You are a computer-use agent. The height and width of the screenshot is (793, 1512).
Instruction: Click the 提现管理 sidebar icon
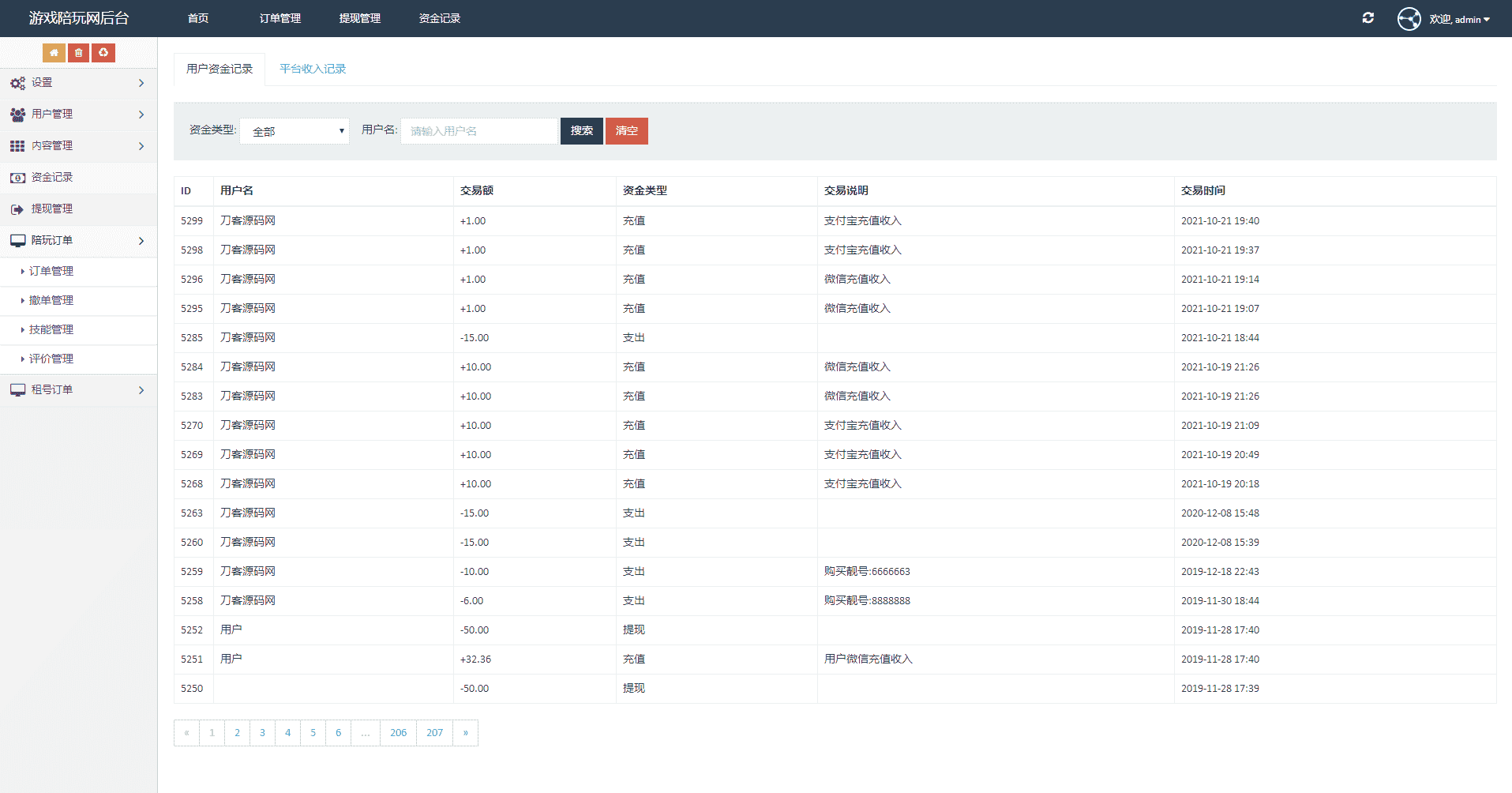tap(17, 209)
